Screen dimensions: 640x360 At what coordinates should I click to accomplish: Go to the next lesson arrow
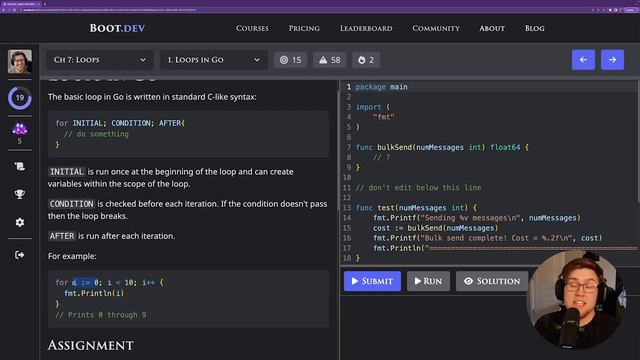(x=612, y=60)
